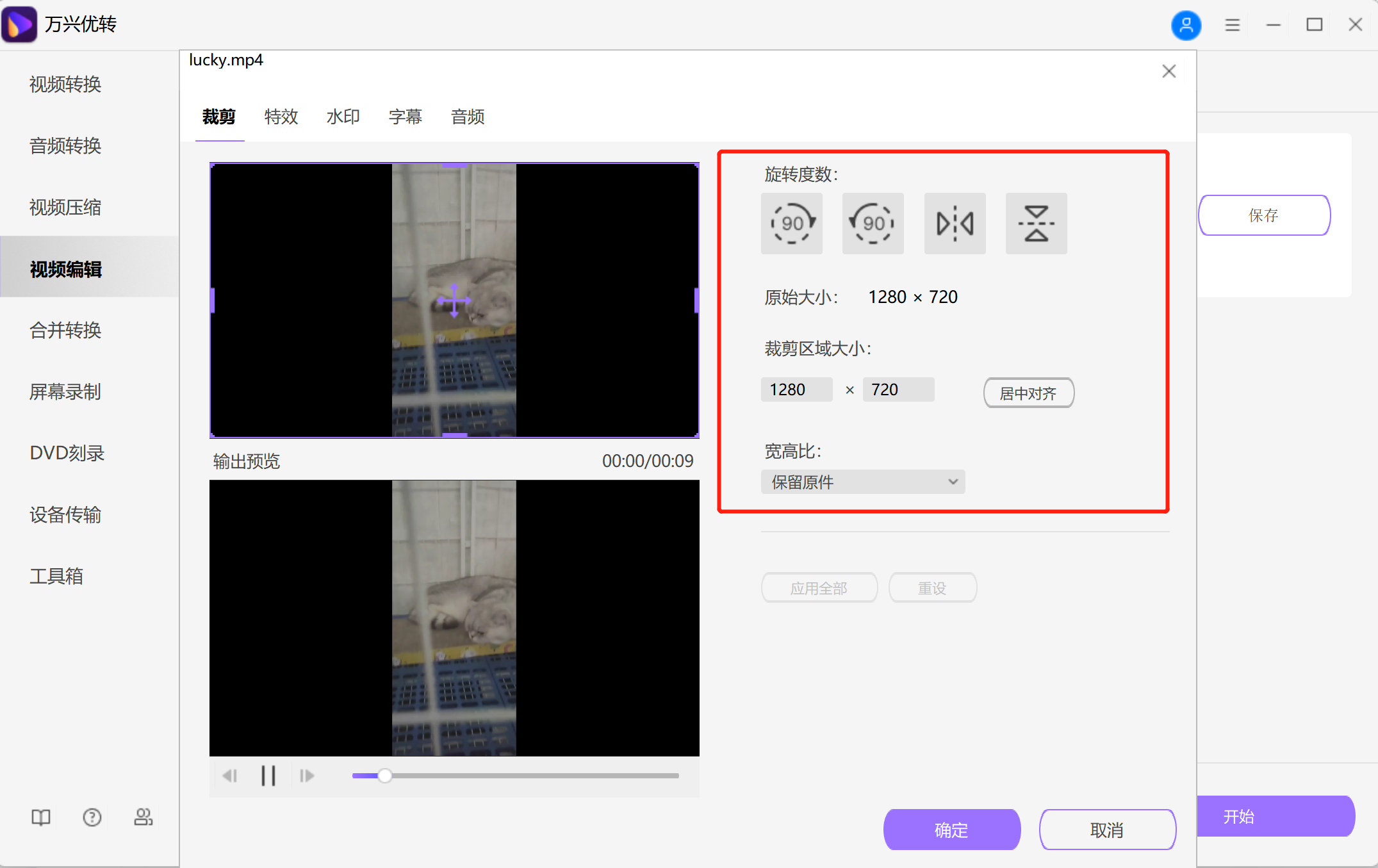Open the account avatar in the title bar
The height and width of the screenshot is (868, 1378).
[x=1186, y=25]
